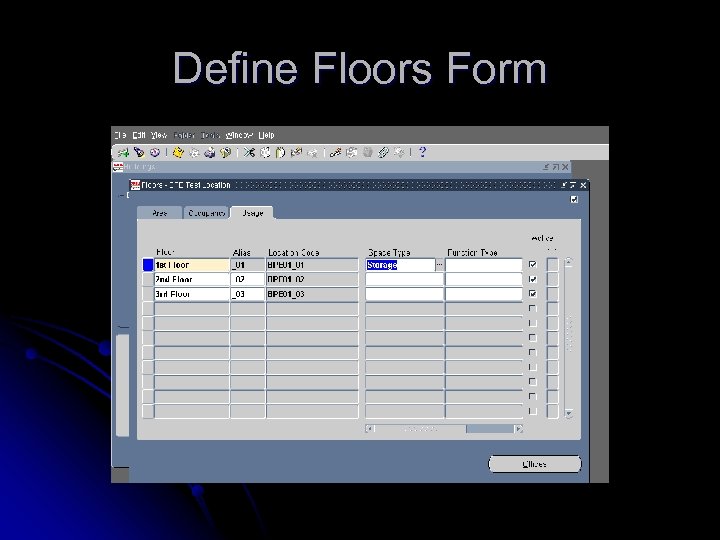Click the Translations globe toolbar icon
The height and width of the screenshot is (540, 720).
[367, 152]
